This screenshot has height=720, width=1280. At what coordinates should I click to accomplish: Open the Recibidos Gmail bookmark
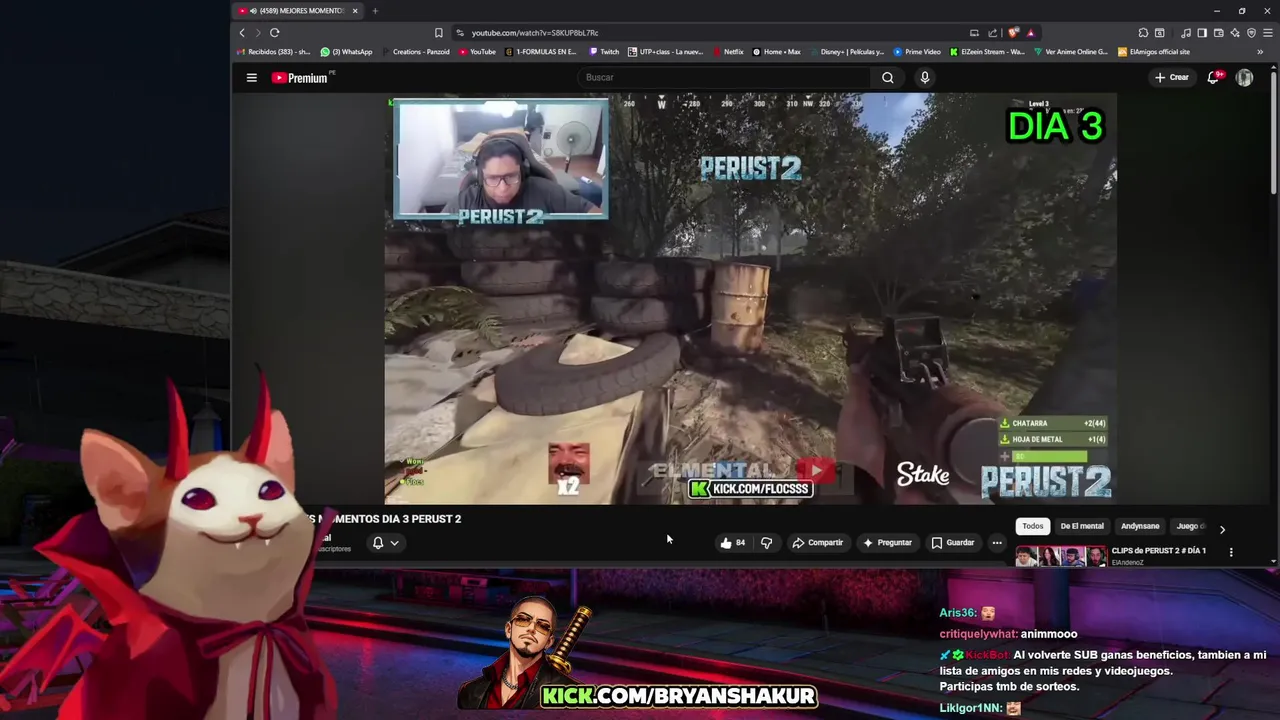click(275, 52)
